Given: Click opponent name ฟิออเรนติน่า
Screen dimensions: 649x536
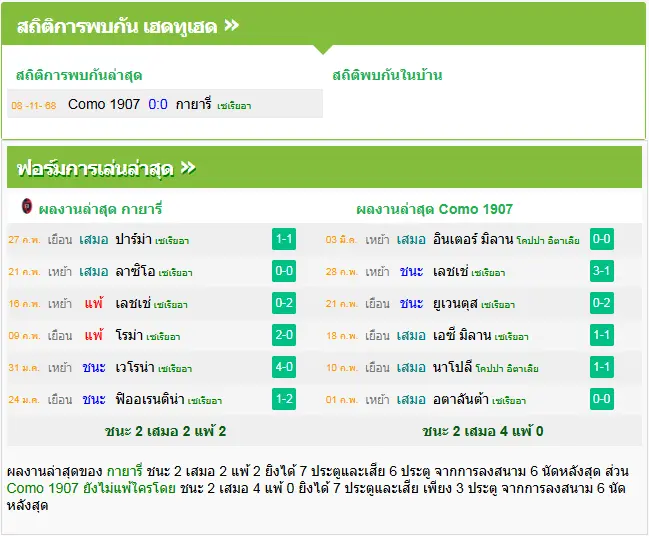Looking at the screenshot, I should pyautogui.click(x=150, y=399).
